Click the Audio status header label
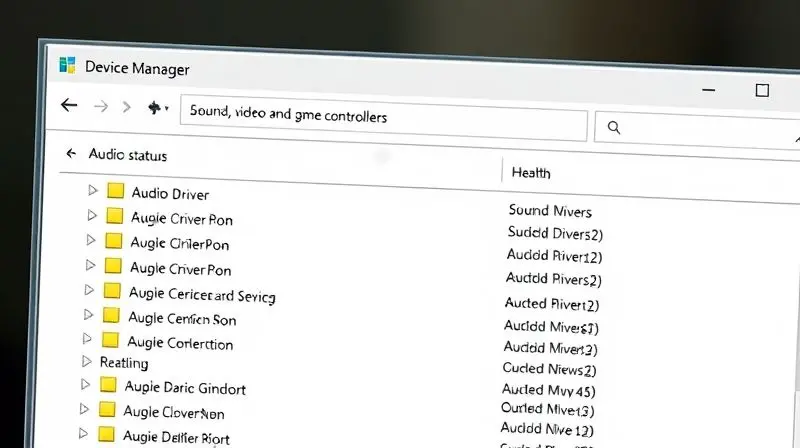 (x=128, y=155)
